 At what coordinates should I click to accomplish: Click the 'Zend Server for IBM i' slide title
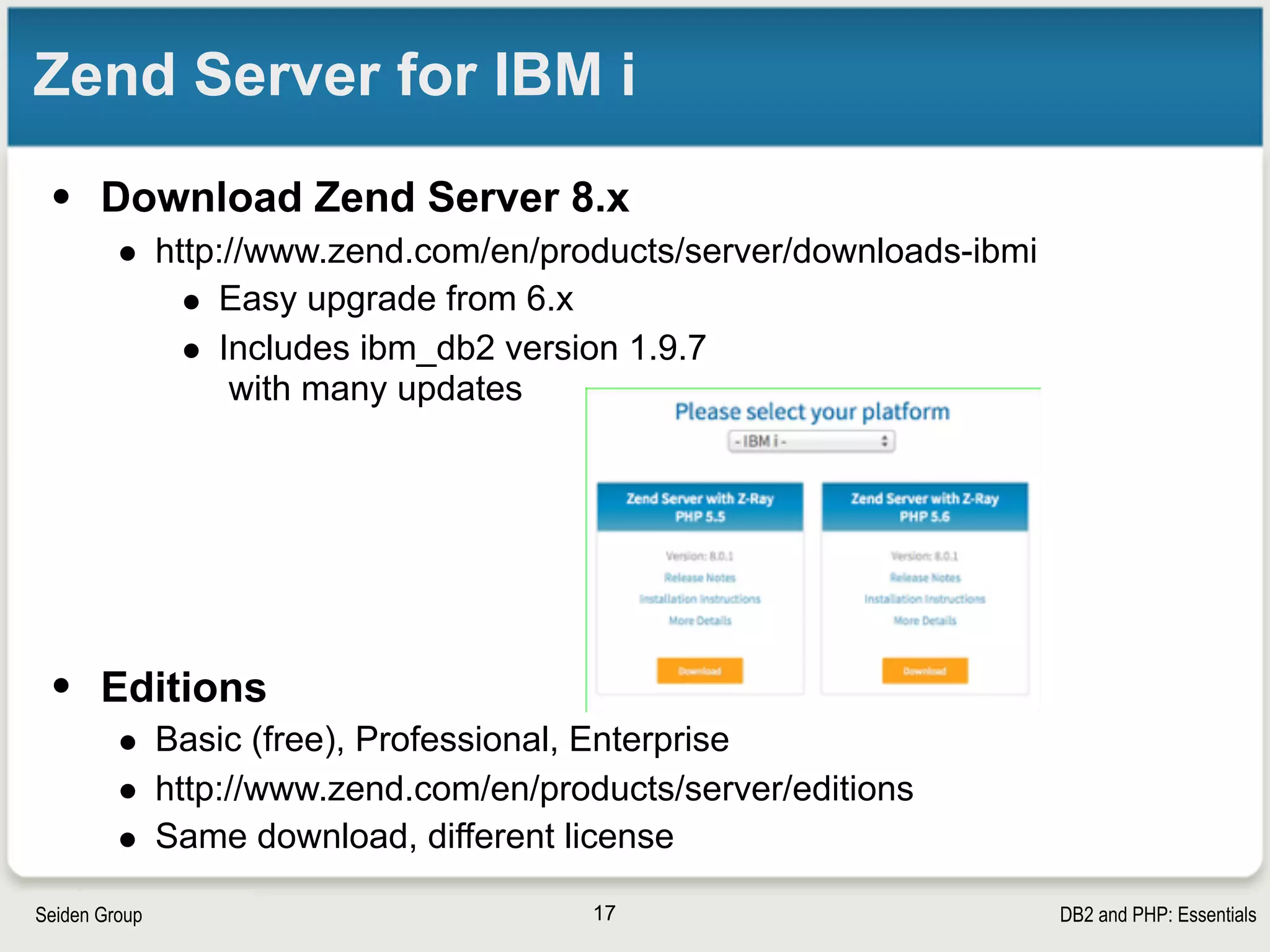point(334,74)
